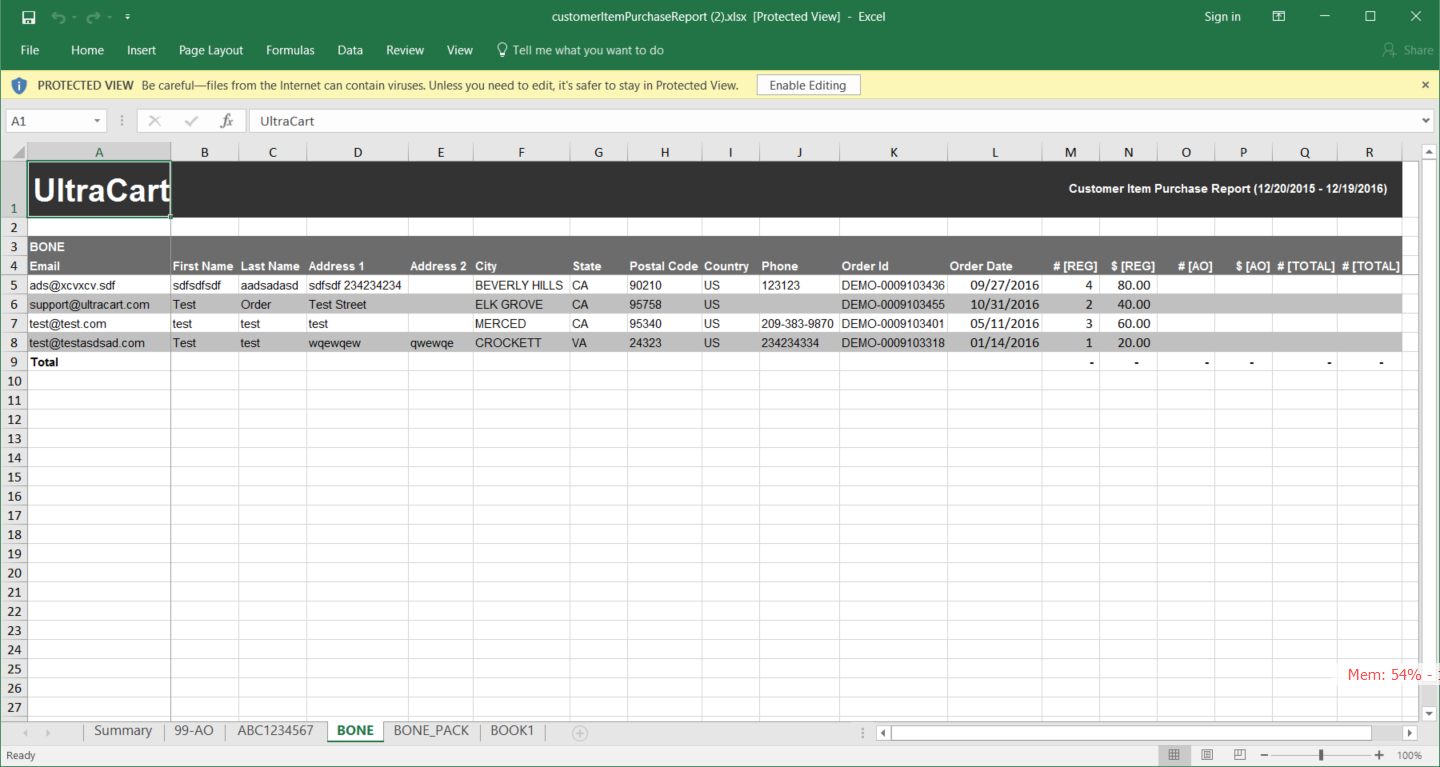Open the View ribbon tab
This screenshot has height=767, width=1440.
(x=460, y=50)
